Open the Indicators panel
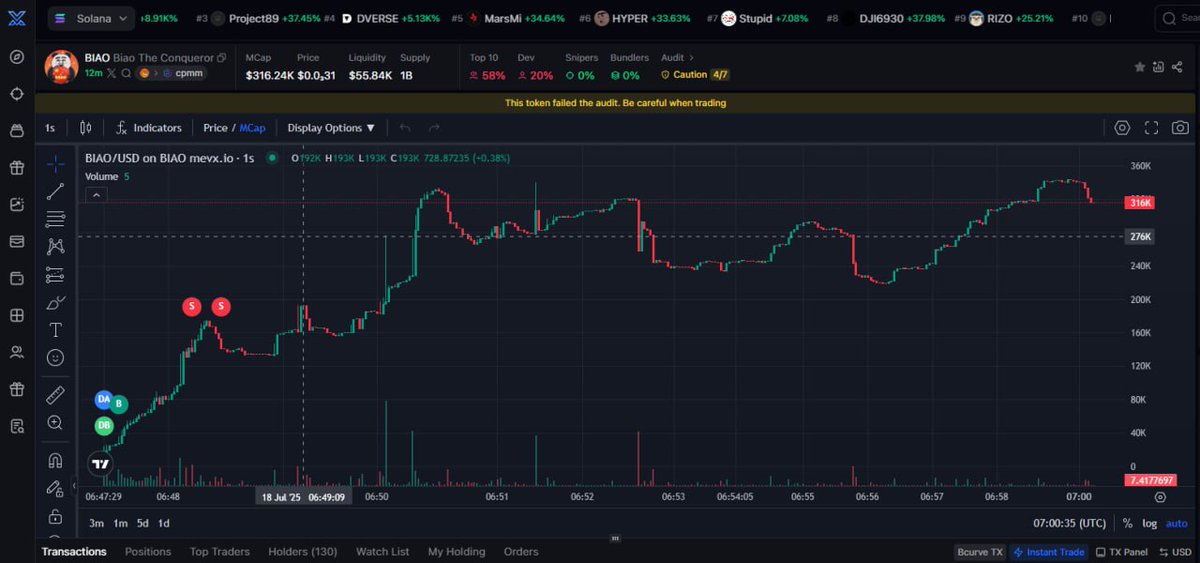 coord(148,128)
